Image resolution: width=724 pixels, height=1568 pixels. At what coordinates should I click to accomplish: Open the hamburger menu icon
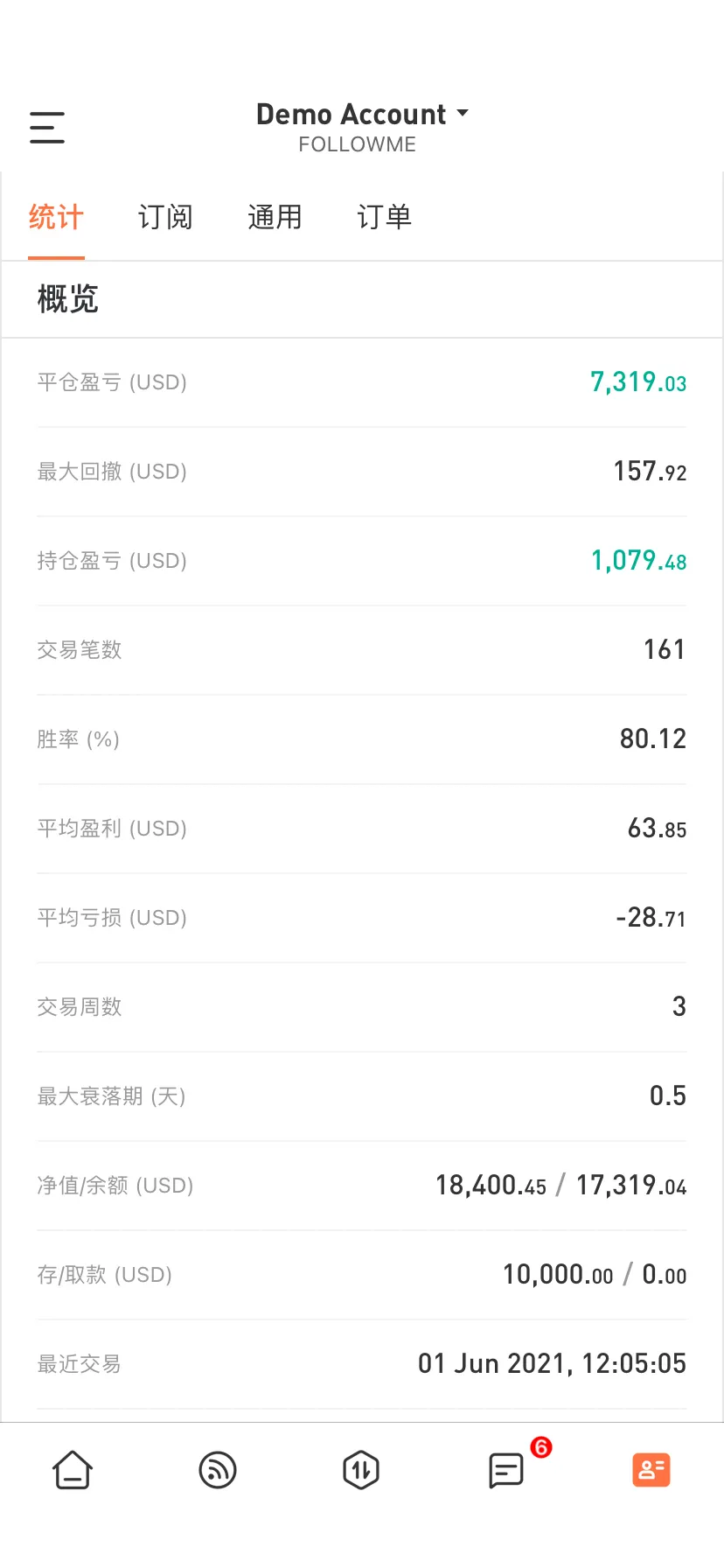tap(47, 128)
